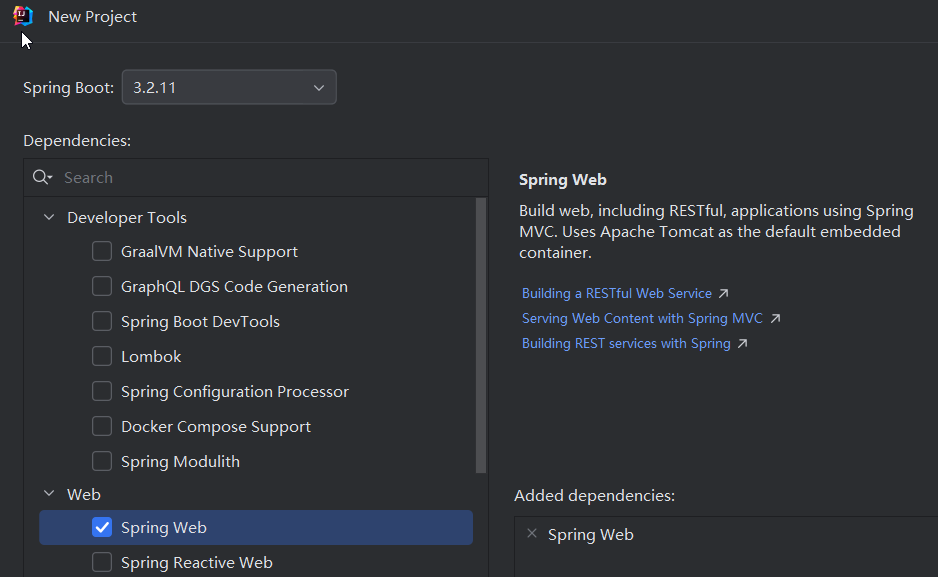Open Building REST services with Spring link
Image resolution: width=938 pixels, height=577 pixels.
(626, 344)
